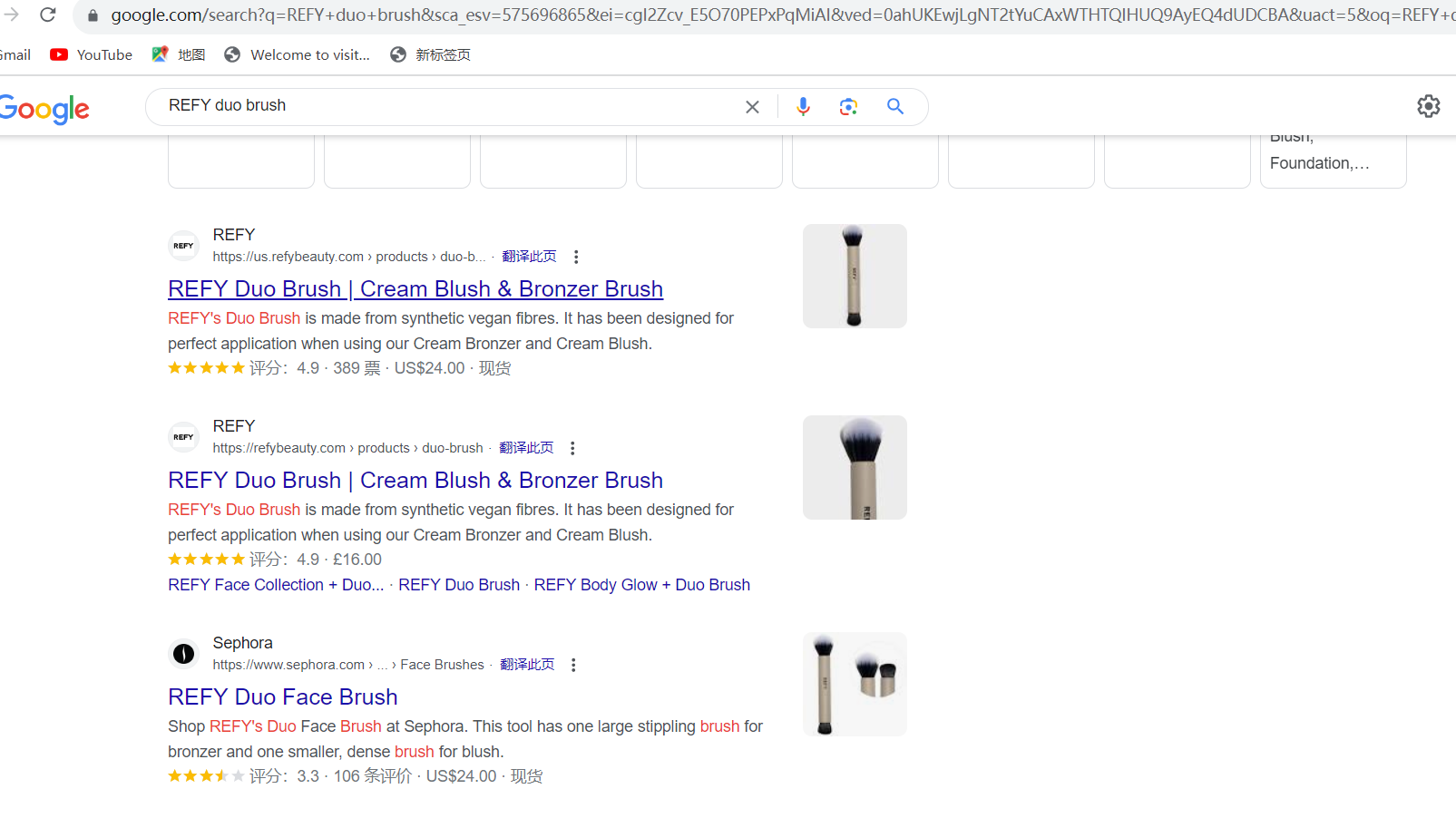Open Google settings gear
Image resolution: width=1456 pixels, height=818 pixels.
coord(1429,106)
